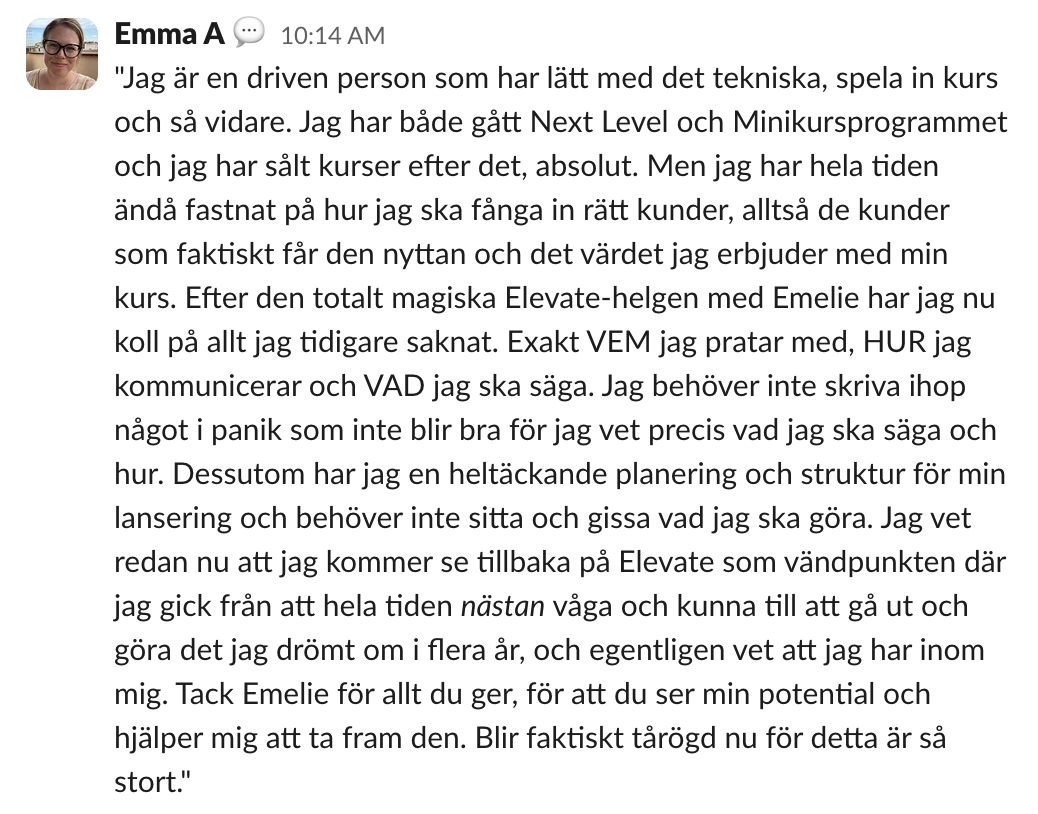Screen dimensions: 1038x814
Task: Click the sender name Emma A
Action: tap(169, 34)
